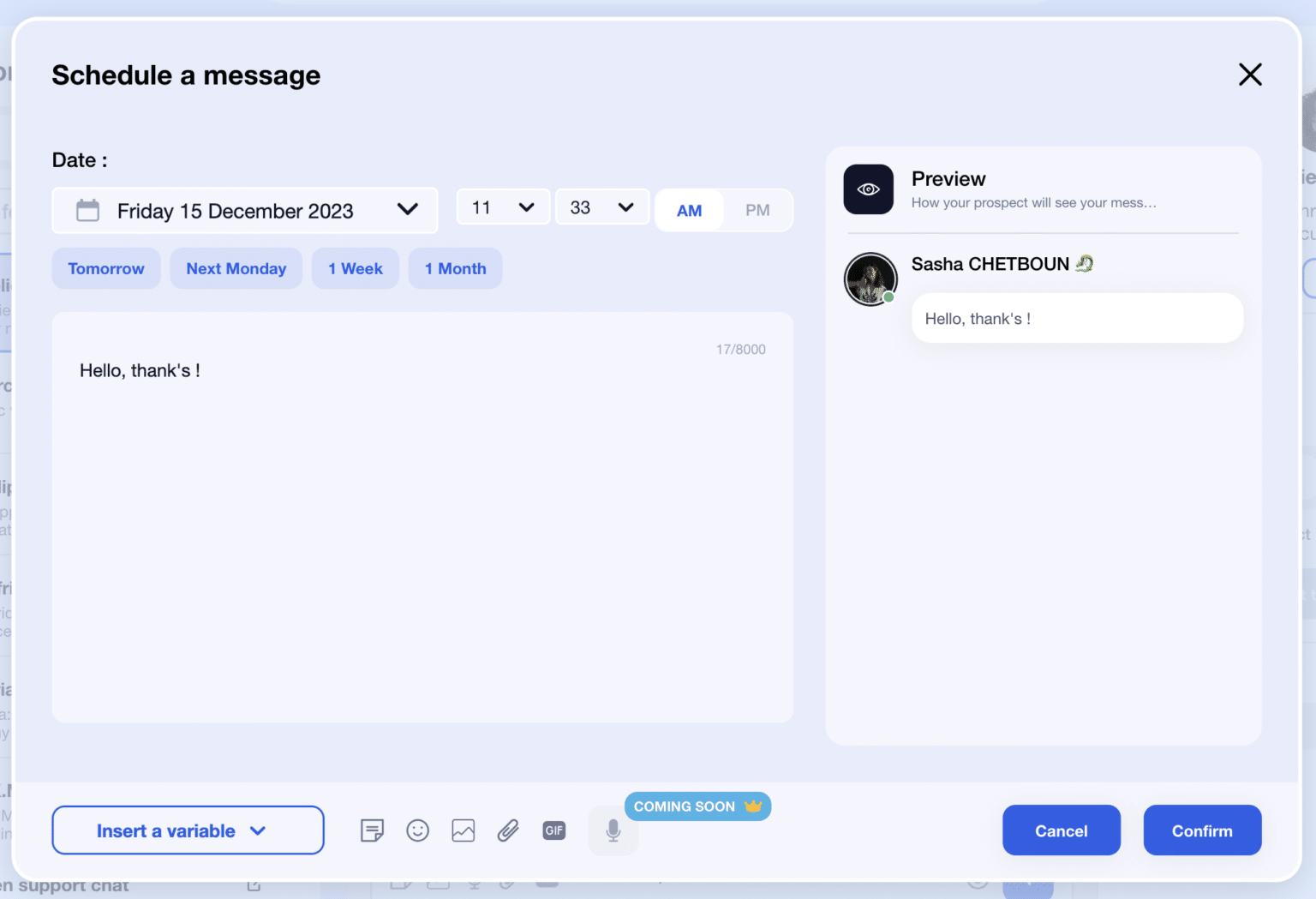Image resolution: width=1316 pixels, height=899 pixels.
Task: Select the Tomorrow scheduling shortcut
Action: pos(105,268)
